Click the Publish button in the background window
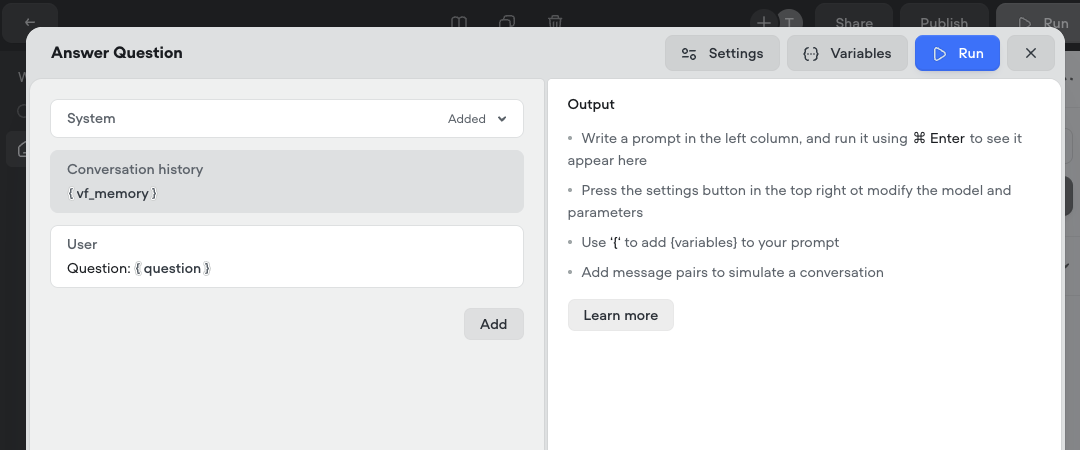The width and height of the screenshot is (1080, 450). click(x=944, y=23)
